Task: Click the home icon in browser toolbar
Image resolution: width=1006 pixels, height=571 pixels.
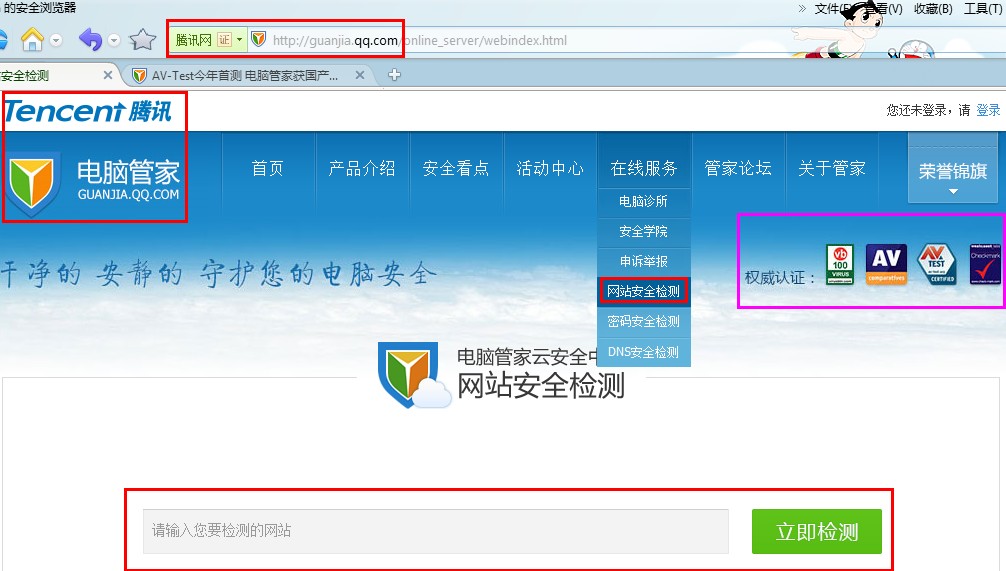Action: 32,40
